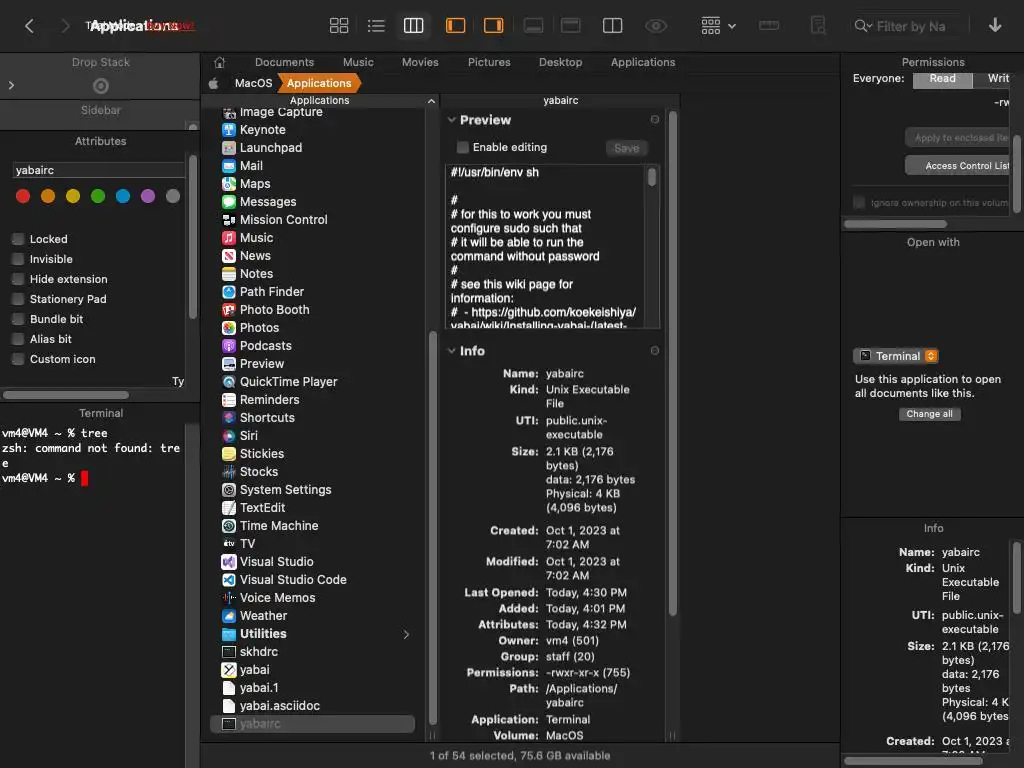
Task: Toggle Hide extension checkbox
Action: coord(18,280)
